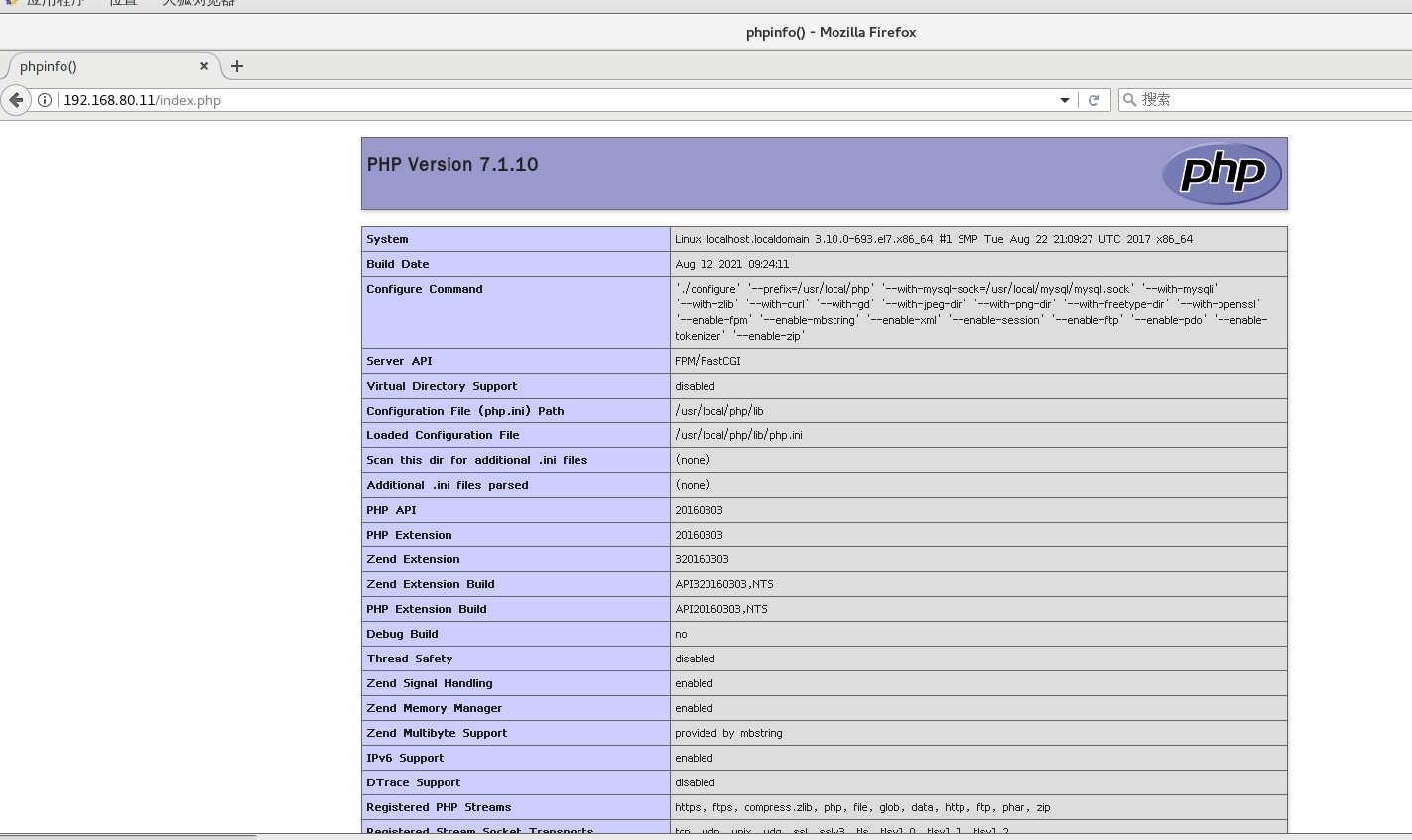Click the Server API value FPM/FastCGI

coord(707,361)
